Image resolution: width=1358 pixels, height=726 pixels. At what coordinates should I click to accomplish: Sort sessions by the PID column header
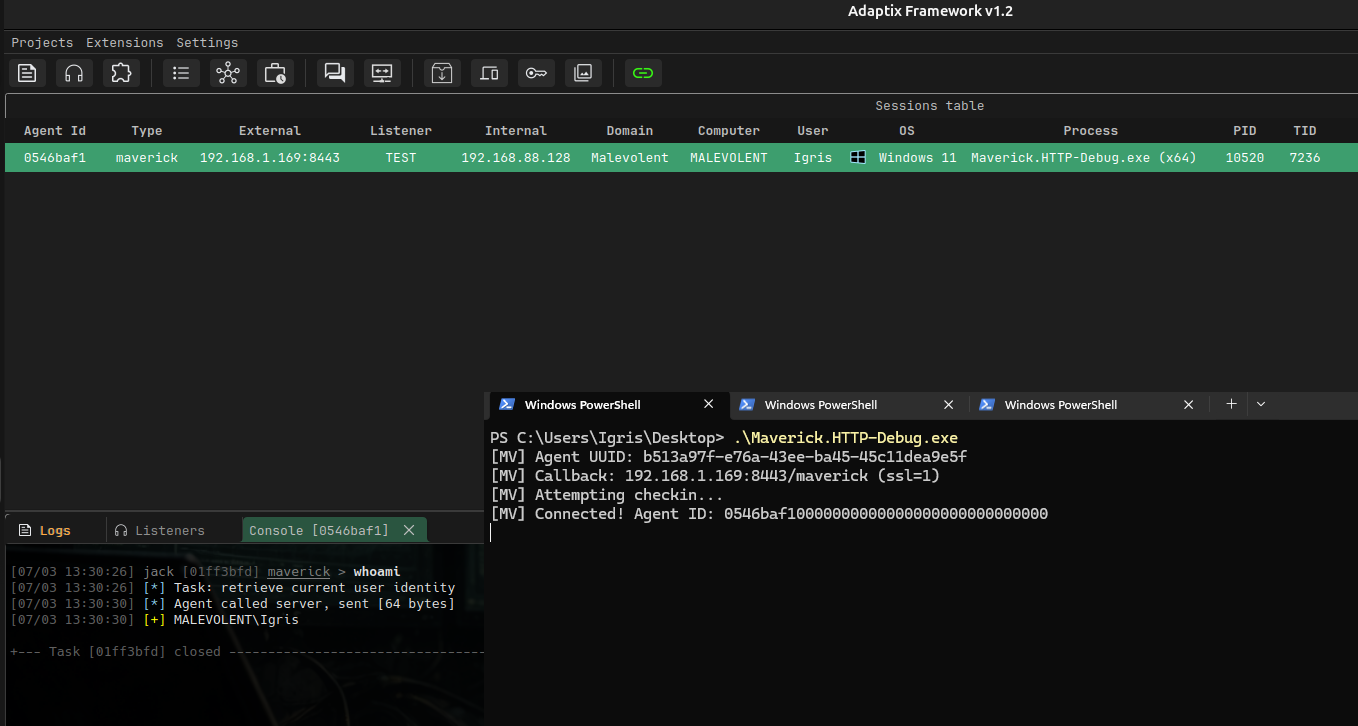coord(1244,131)
